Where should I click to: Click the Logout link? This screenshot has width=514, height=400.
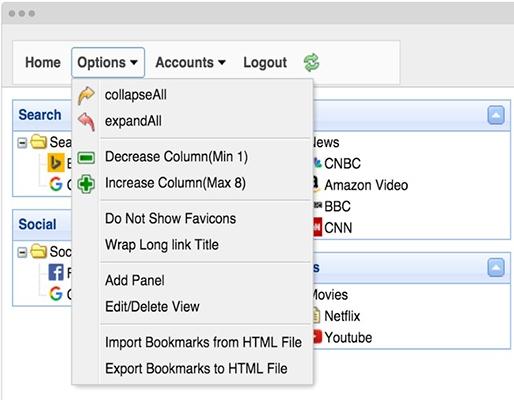click(265, 62)
